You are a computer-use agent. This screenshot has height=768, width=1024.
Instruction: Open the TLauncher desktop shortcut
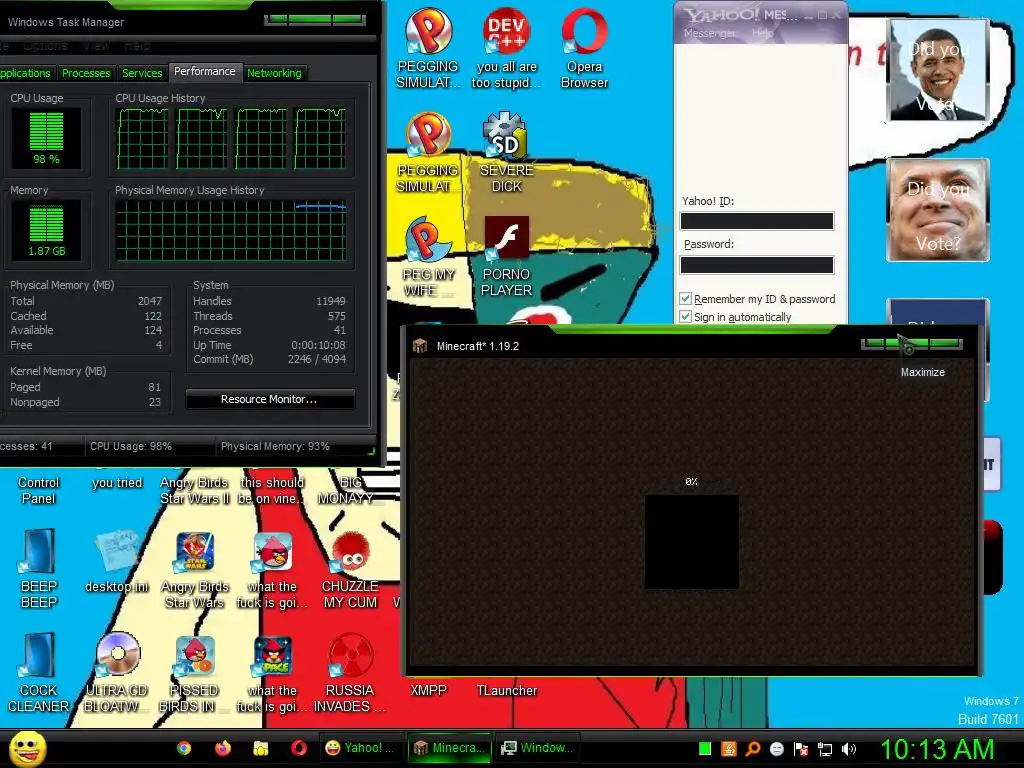507,690
